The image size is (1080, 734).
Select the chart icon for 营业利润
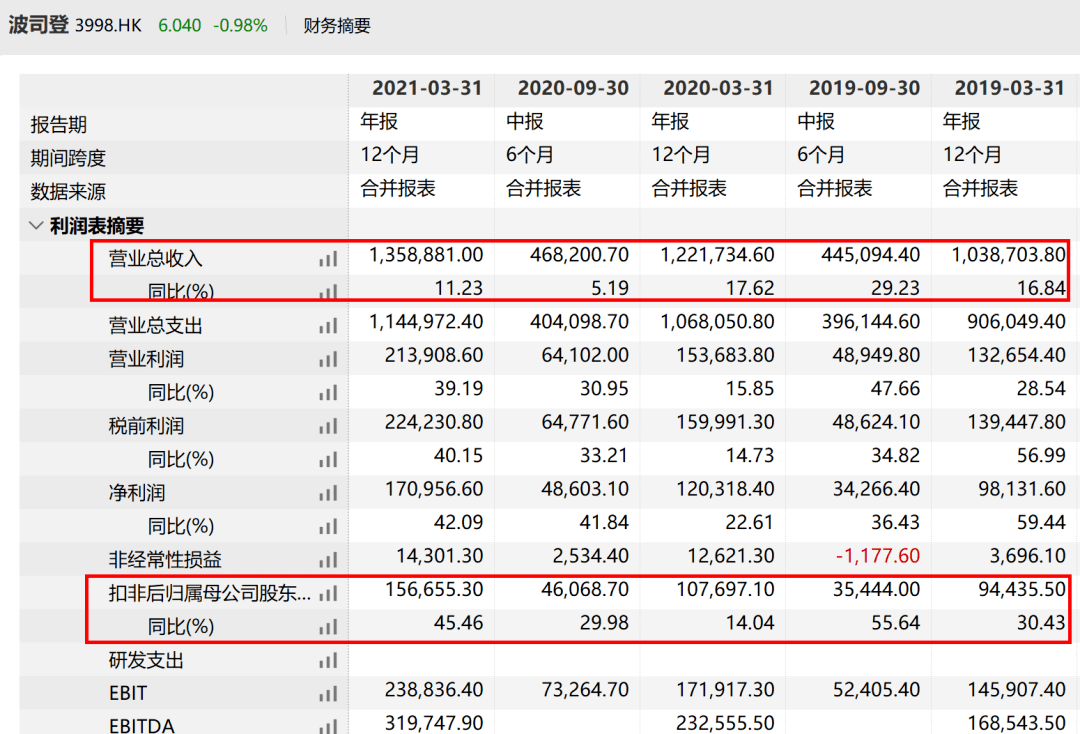[x=327, y=358]
